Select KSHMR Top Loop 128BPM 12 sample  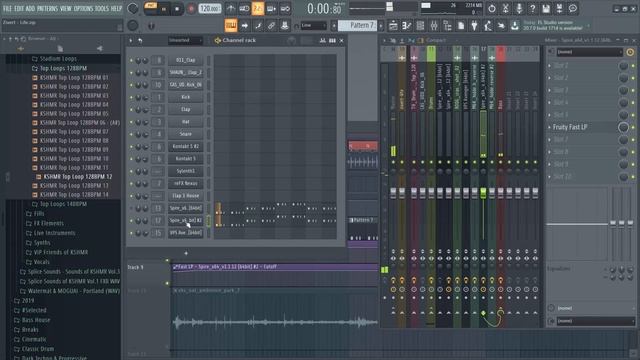[74, 177]
